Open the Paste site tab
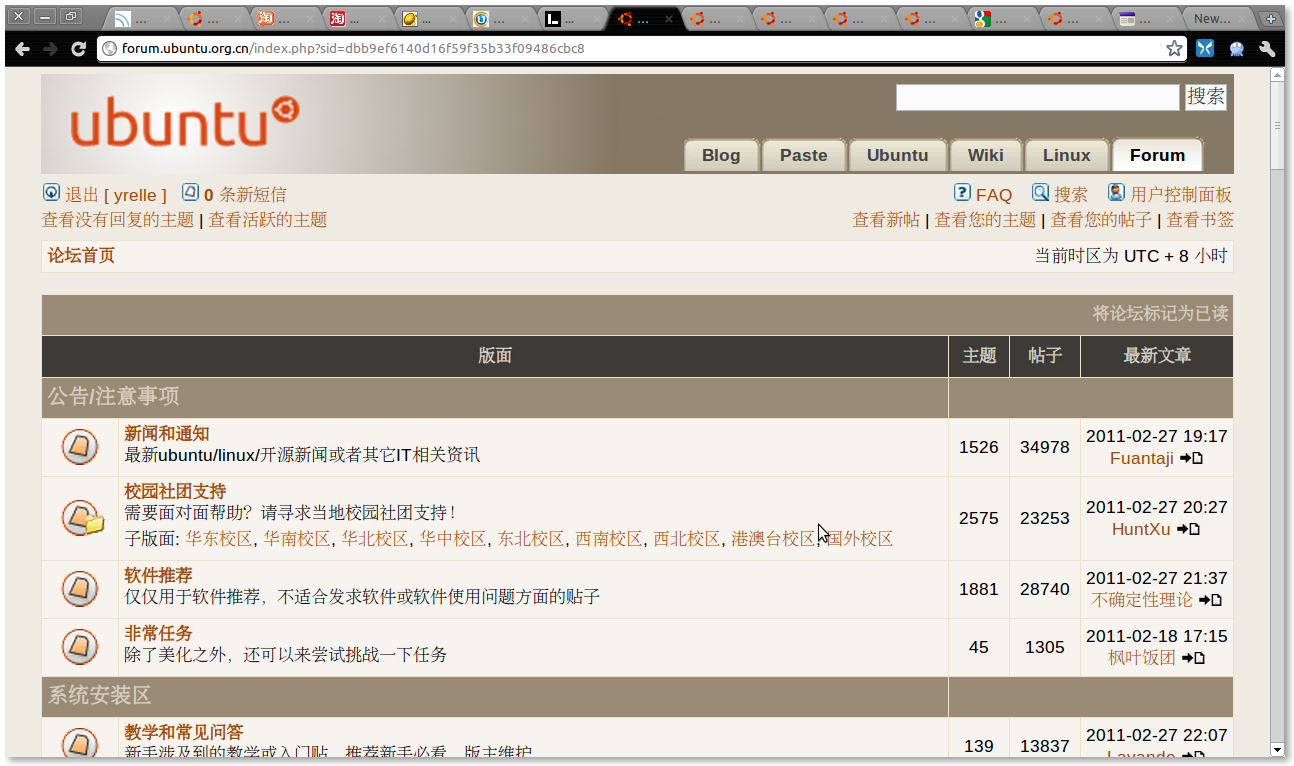The height and width of the screenshot is (766, 1294). [804, 155]
